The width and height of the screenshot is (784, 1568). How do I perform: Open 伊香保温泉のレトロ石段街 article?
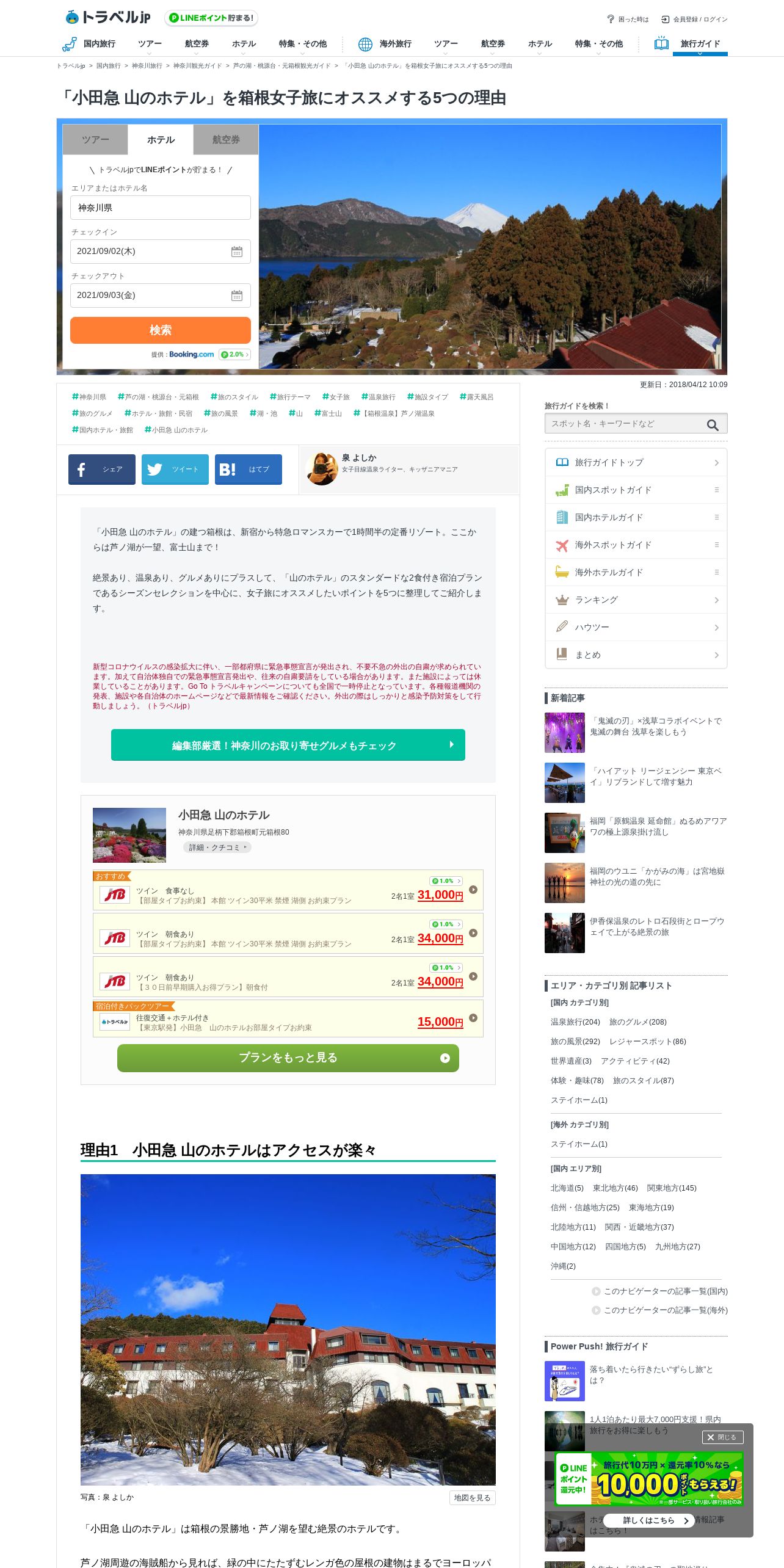(657, 927)
